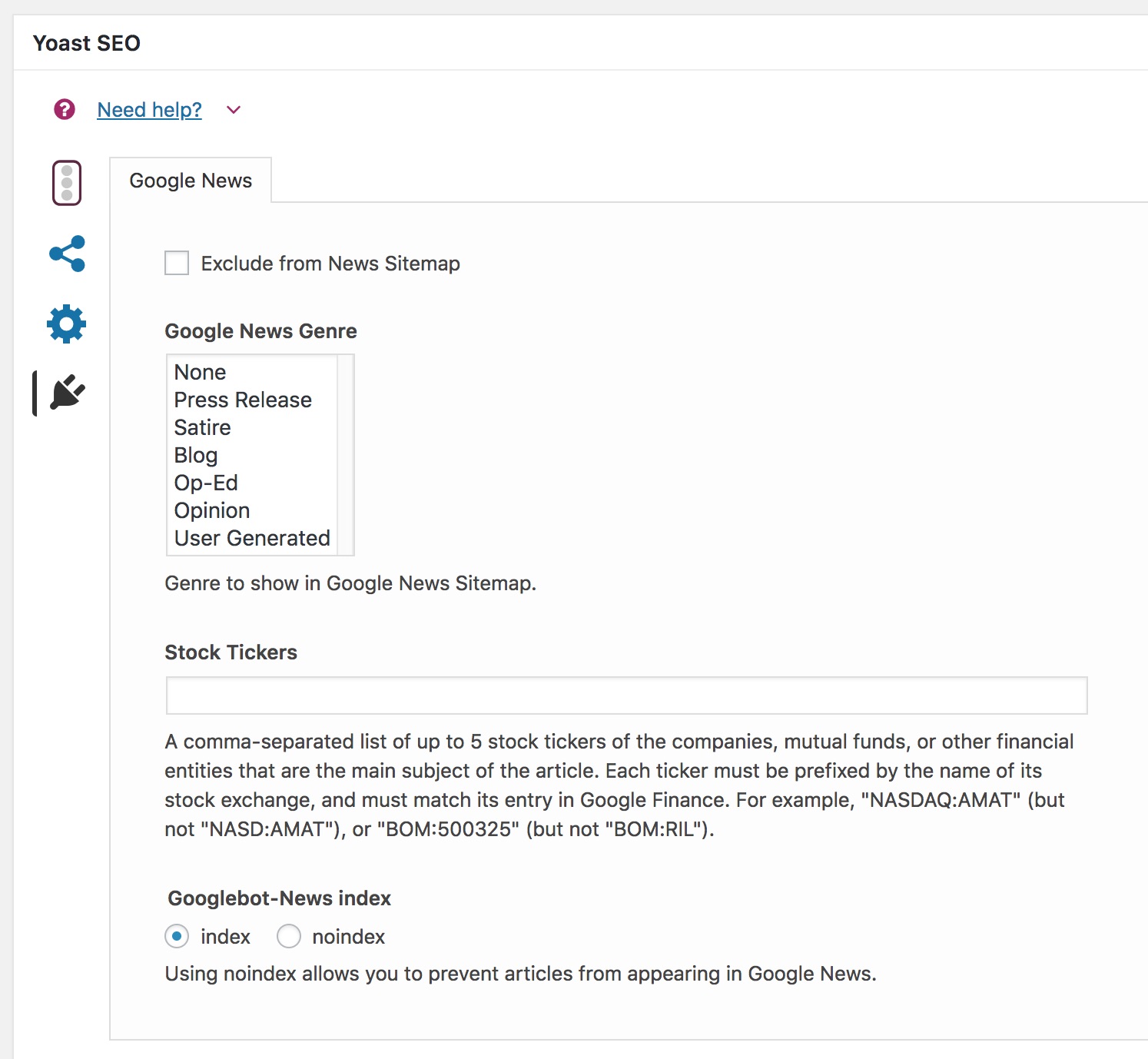Screen dimensions: 1148x1059
Task: Click the Genre to show in Google News Sitemap text
Action: [x=350, y=583]
